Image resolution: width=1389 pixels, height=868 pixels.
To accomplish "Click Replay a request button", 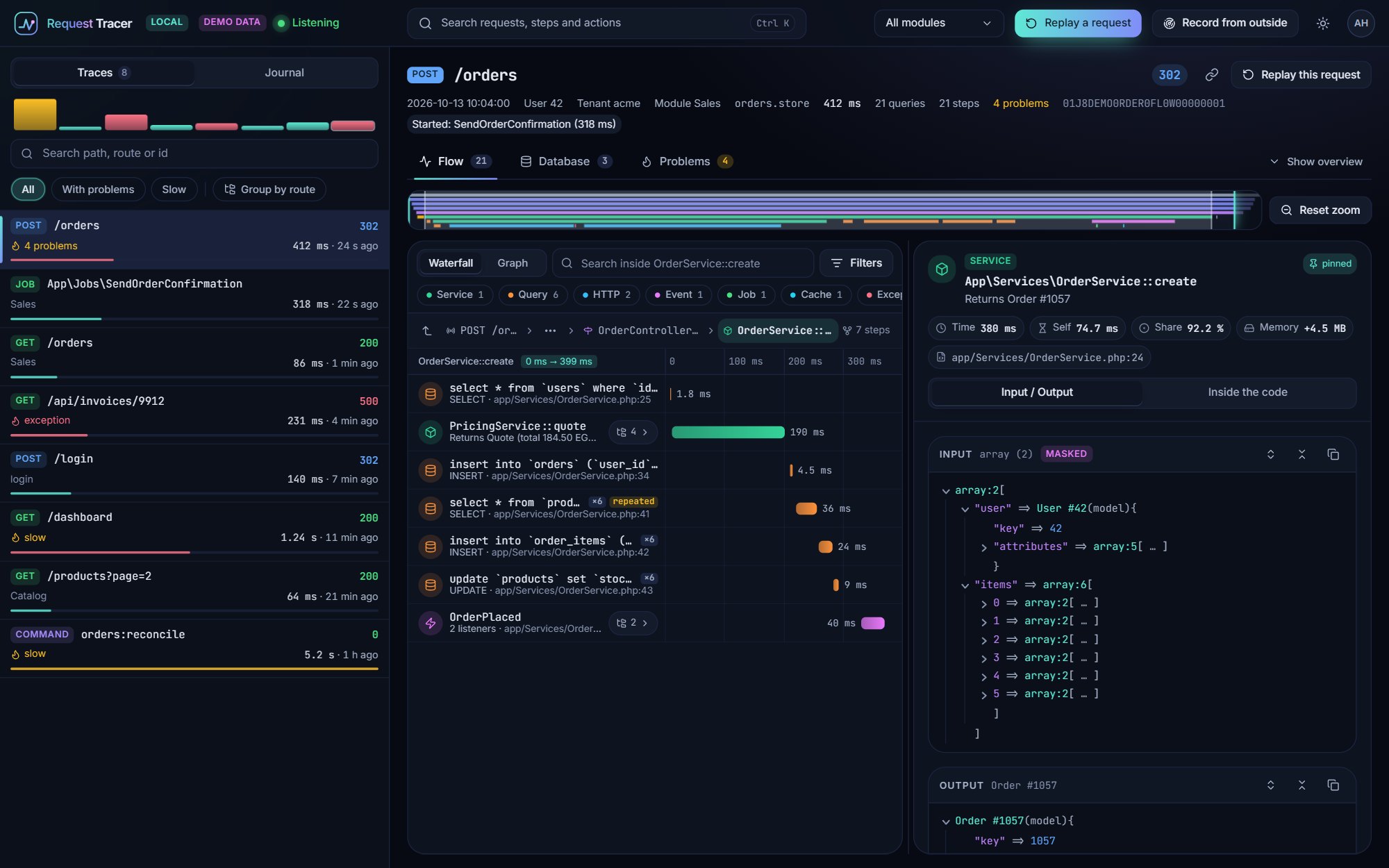I will pos(1078,23).
